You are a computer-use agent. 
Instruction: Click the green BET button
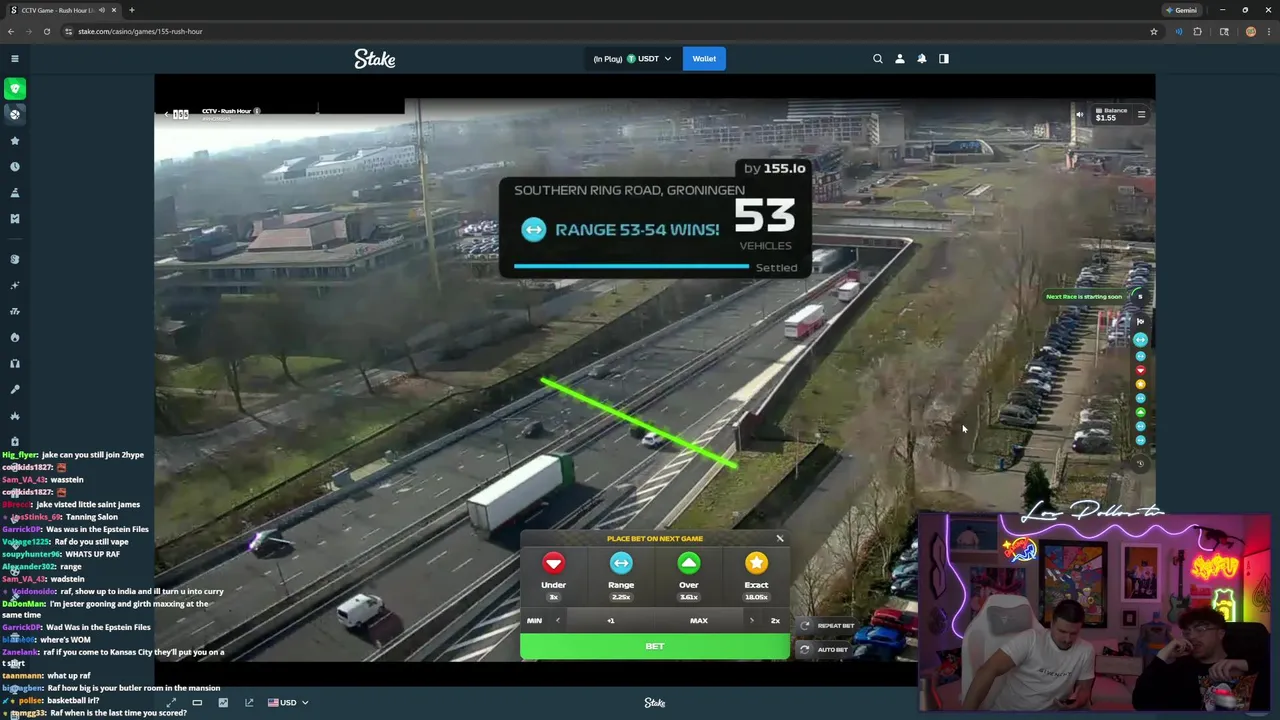[655, 647]
